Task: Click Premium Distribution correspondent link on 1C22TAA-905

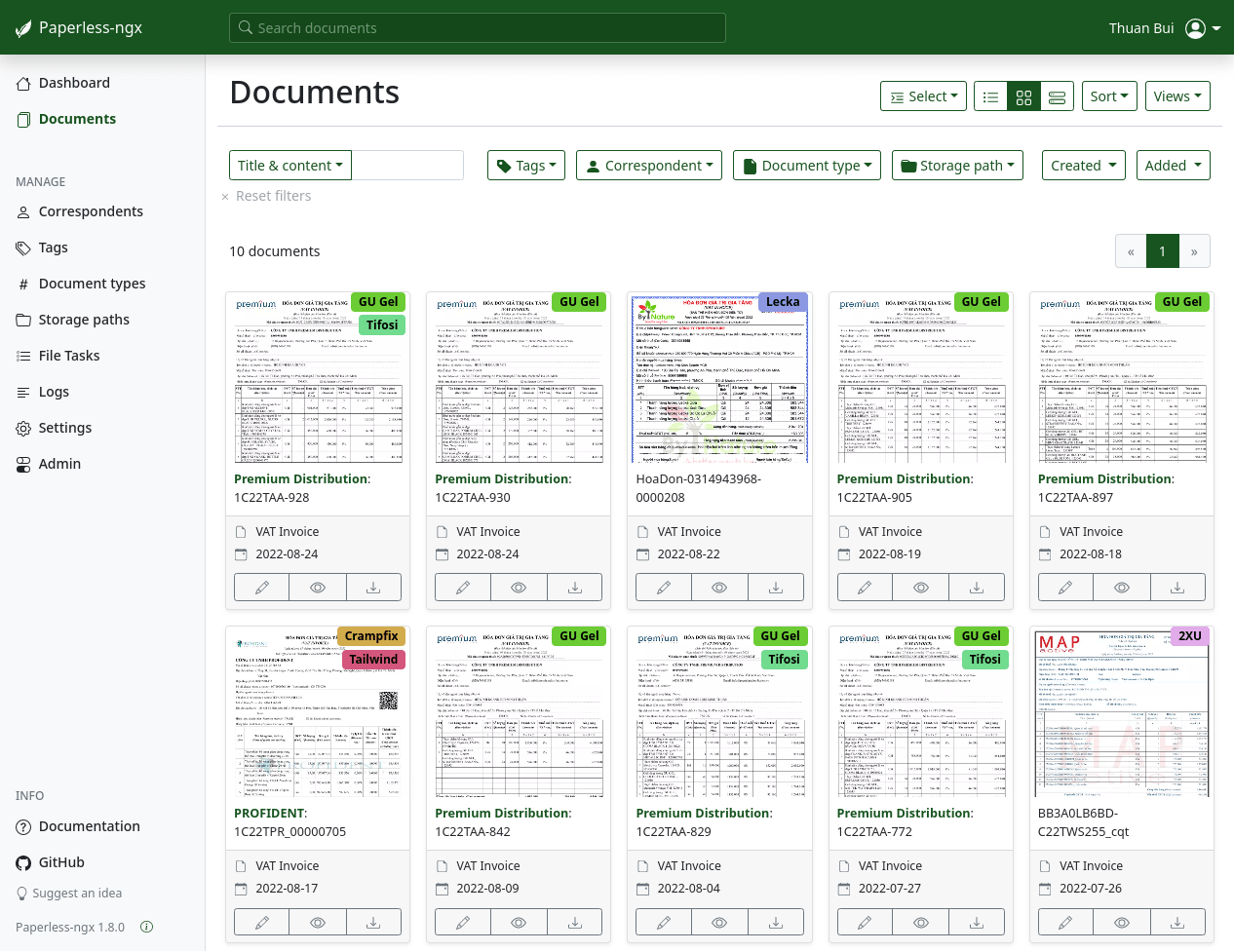Action: (x=904, y=478)
